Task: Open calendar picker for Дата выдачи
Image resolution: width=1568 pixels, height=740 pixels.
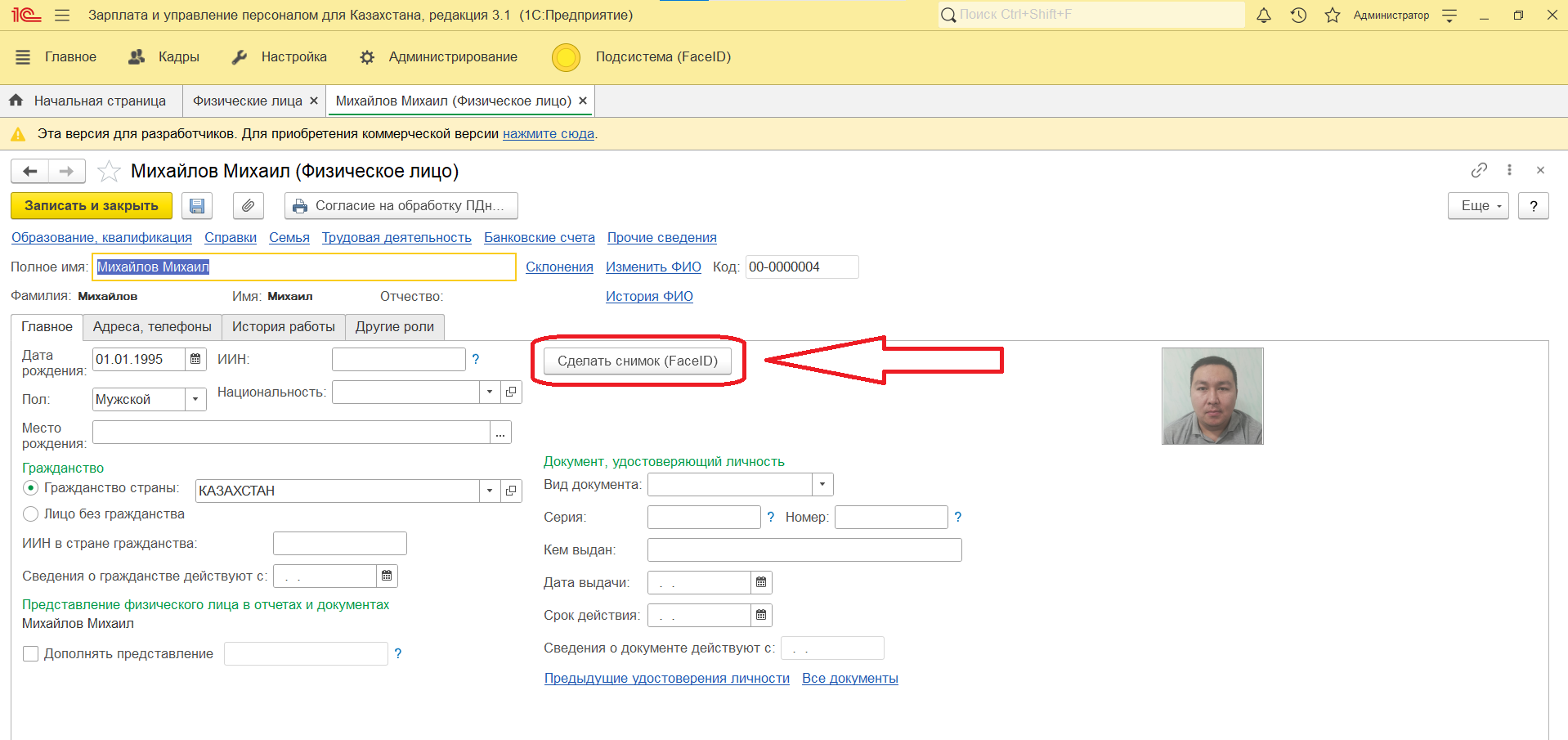Action: coord(761,582)
